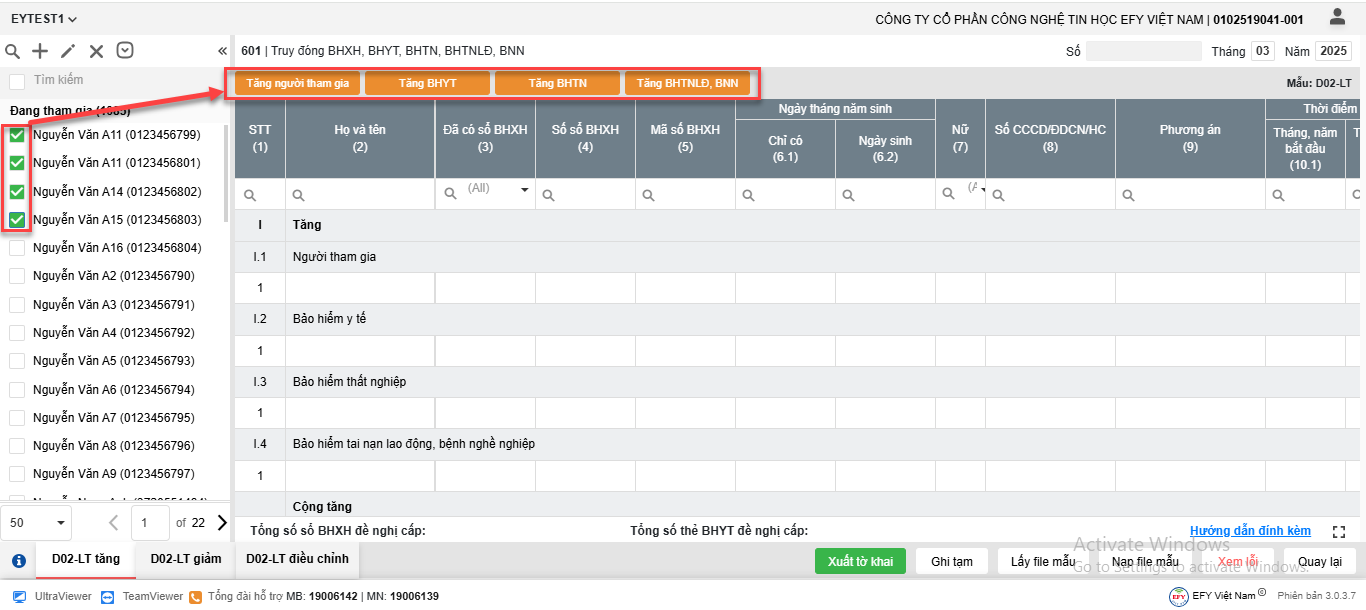Click the Tăng người tham gia button
Image resolution: width=1366 pixels, height=610 pixels.
[x=297, y=83]
